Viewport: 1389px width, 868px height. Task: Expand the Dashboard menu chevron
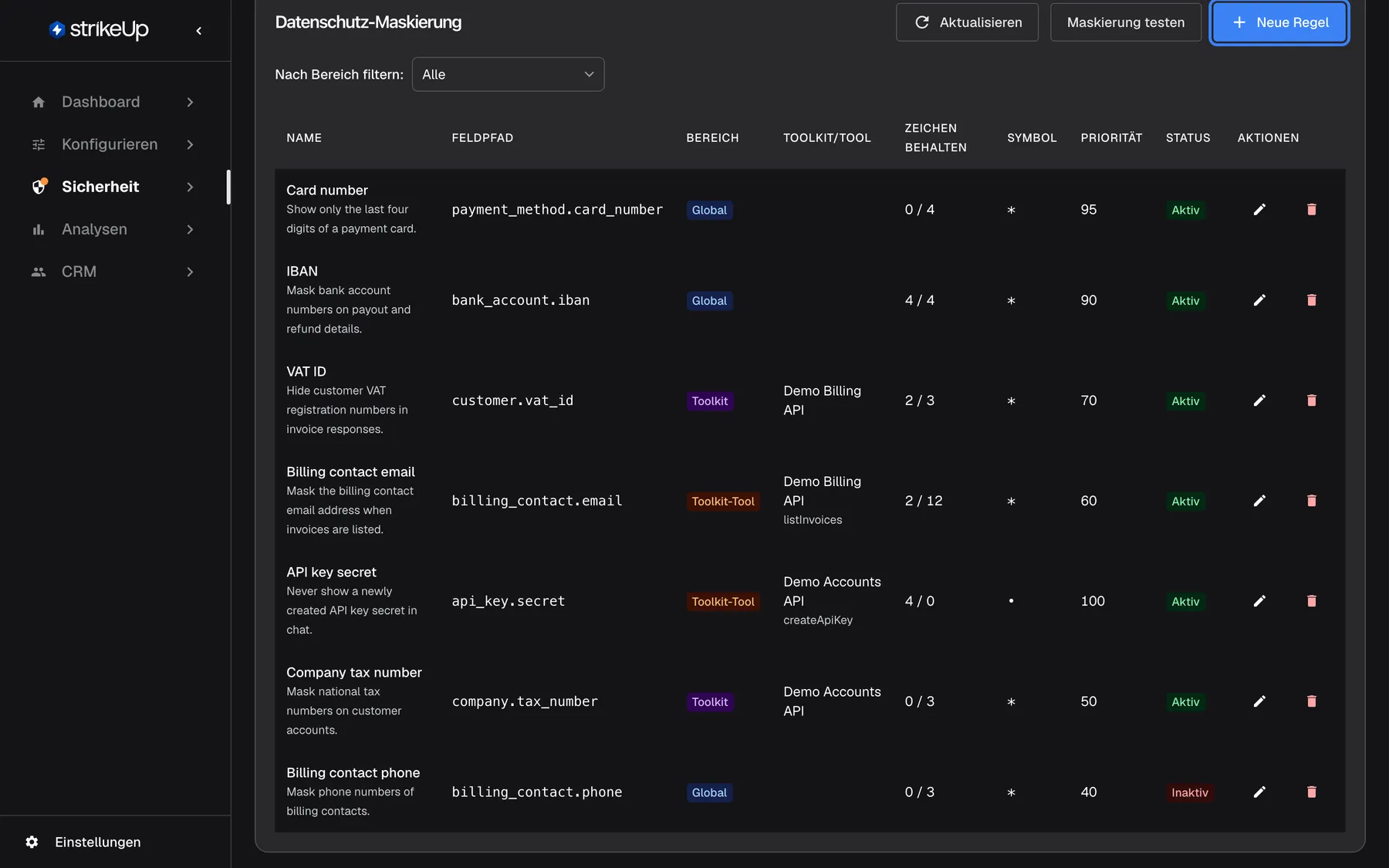[x=190, y=102]
